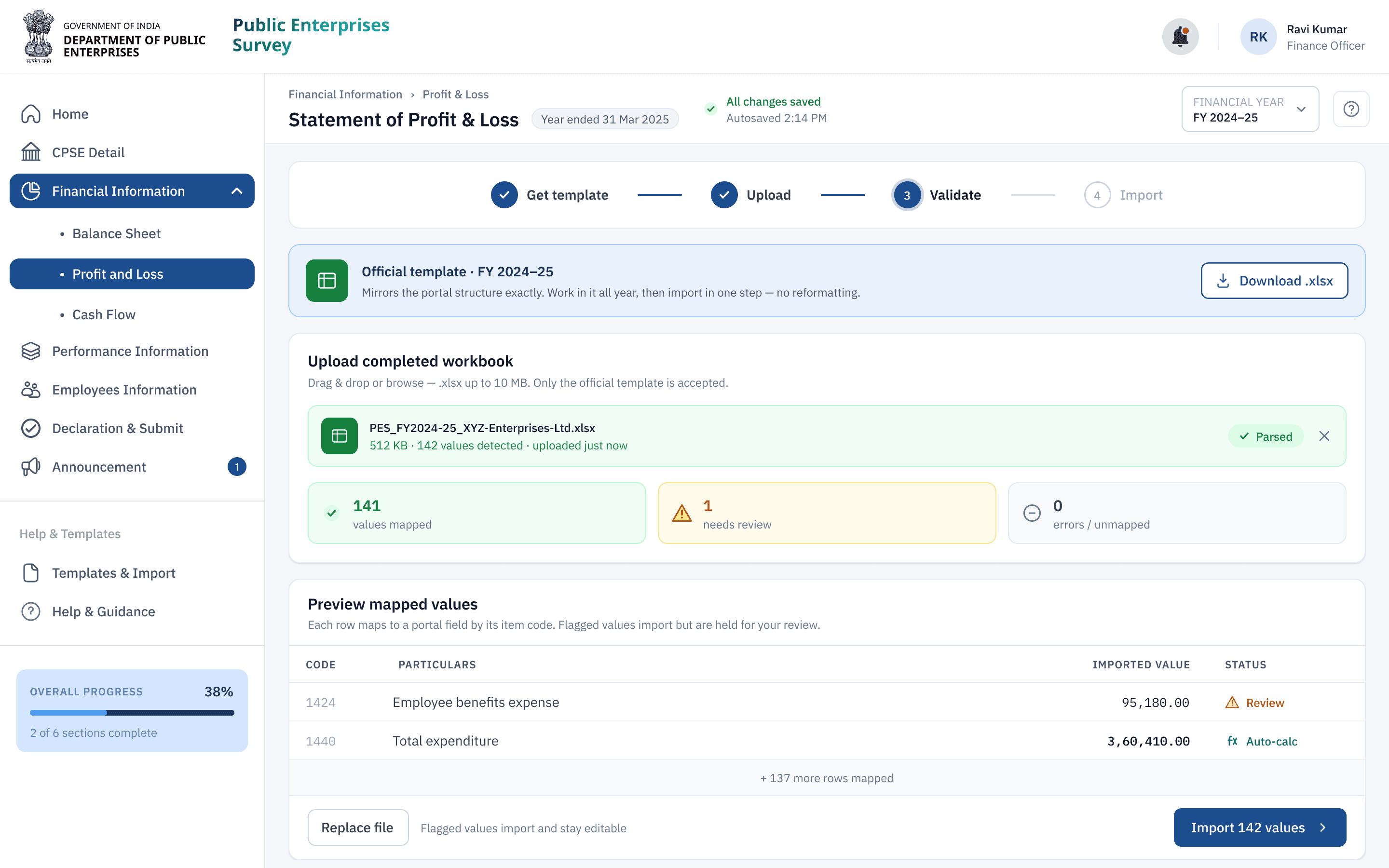Click the minus-circle icon in errors card
This screenshot has width=1389, height=868.
pos(1032,513)
